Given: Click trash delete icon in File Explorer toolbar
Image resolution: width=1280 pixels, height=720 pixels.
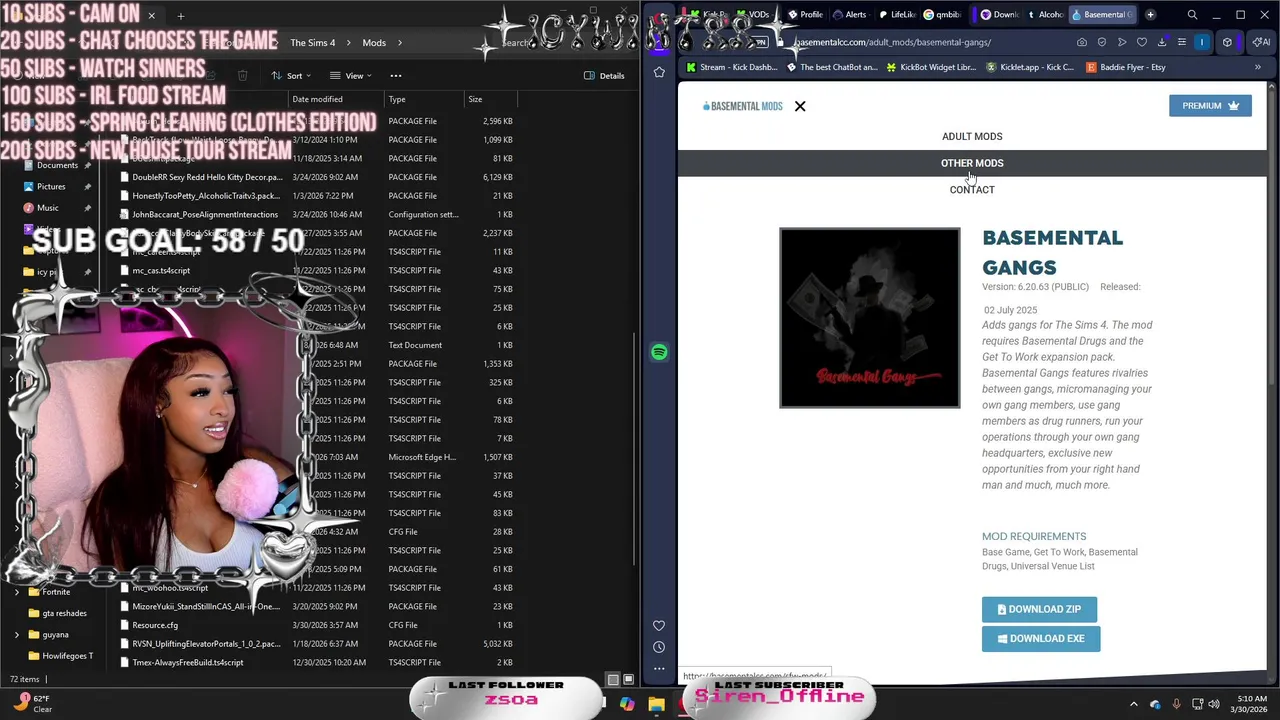Looking at the screenshot, I should coord(242,75).
